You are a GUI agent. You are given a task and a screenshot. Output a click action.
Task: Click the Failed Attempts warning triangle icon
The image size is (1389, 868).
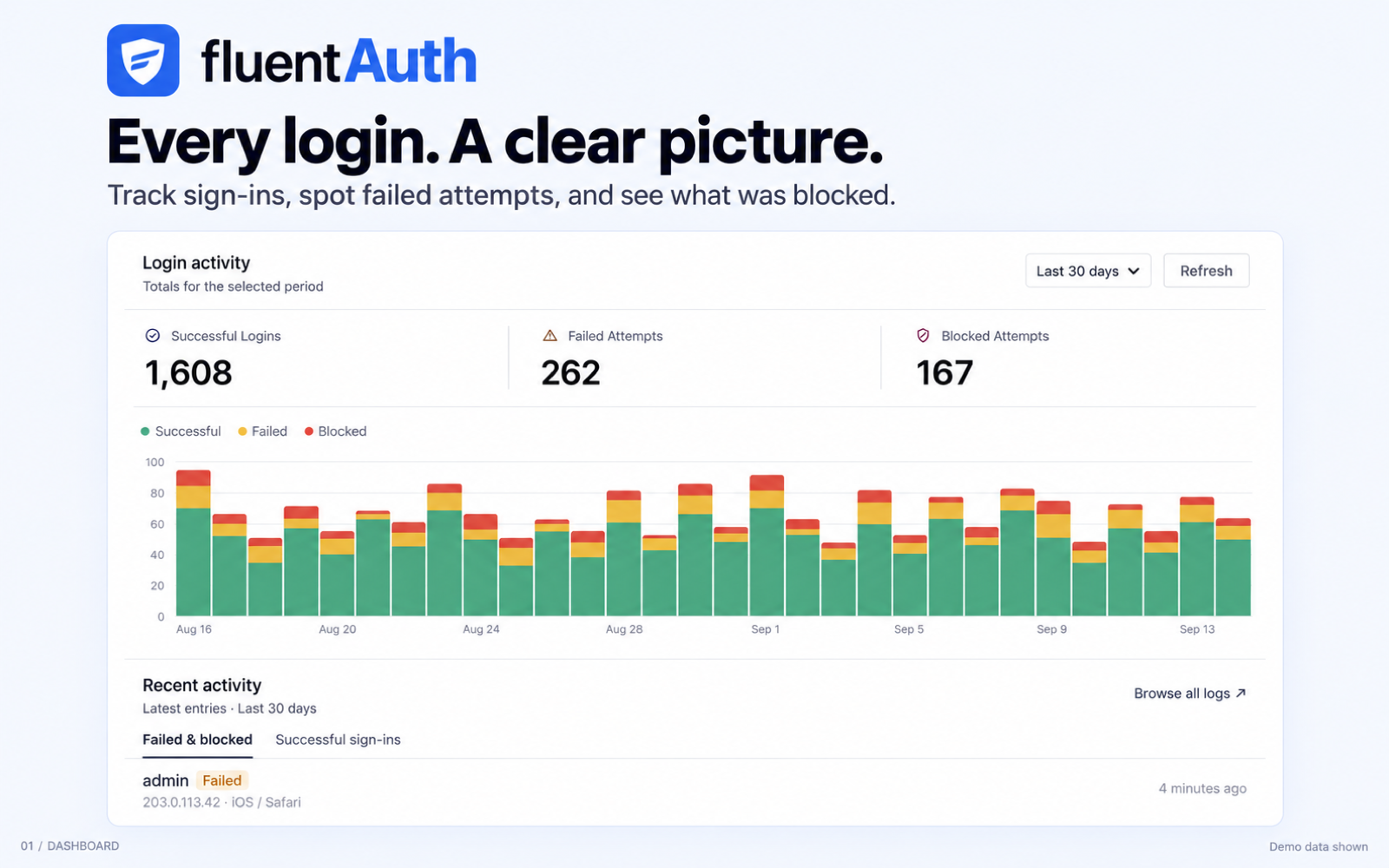[550, 336]
